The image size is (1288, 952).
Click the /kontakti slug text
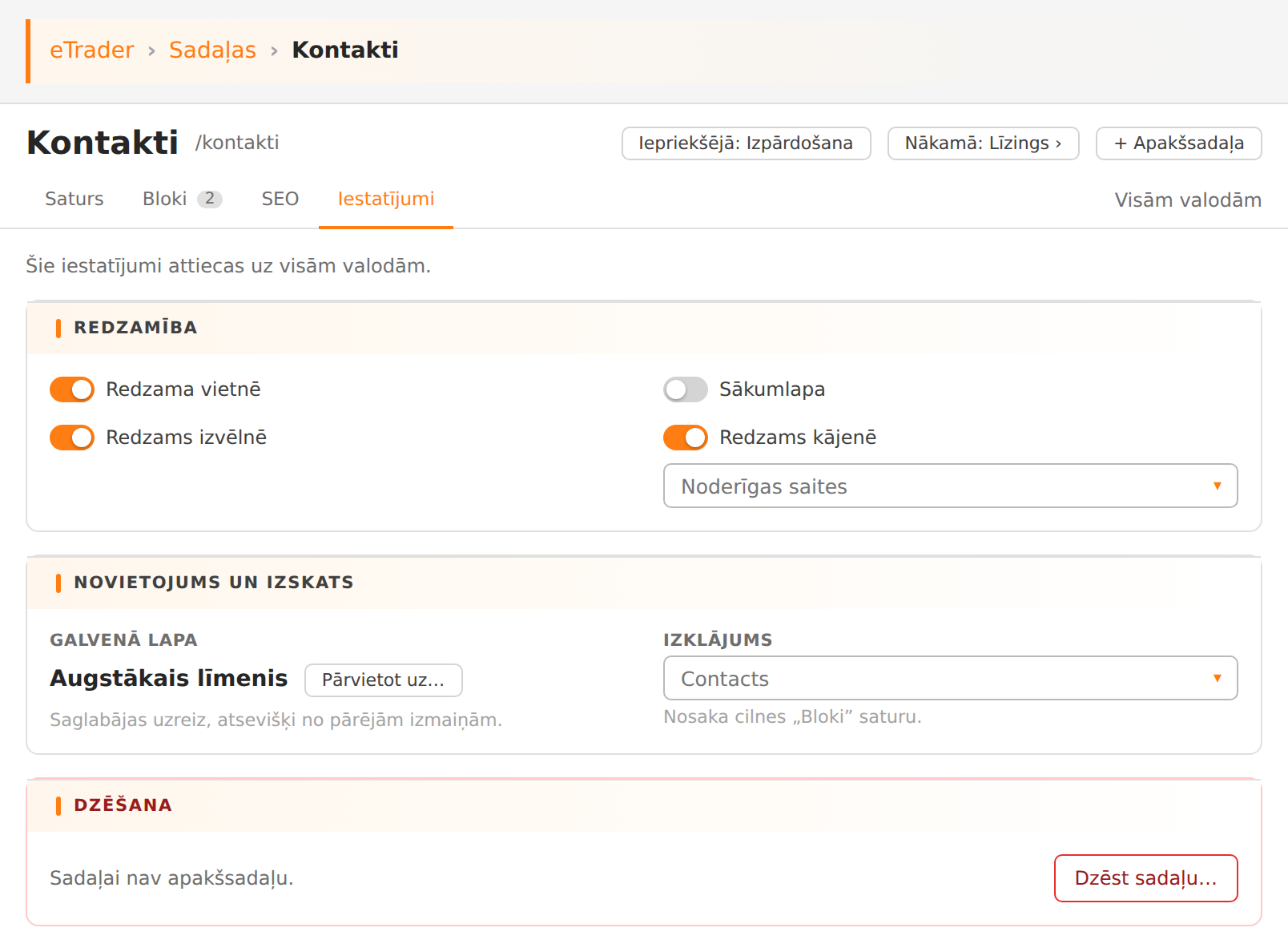(237, 143)
